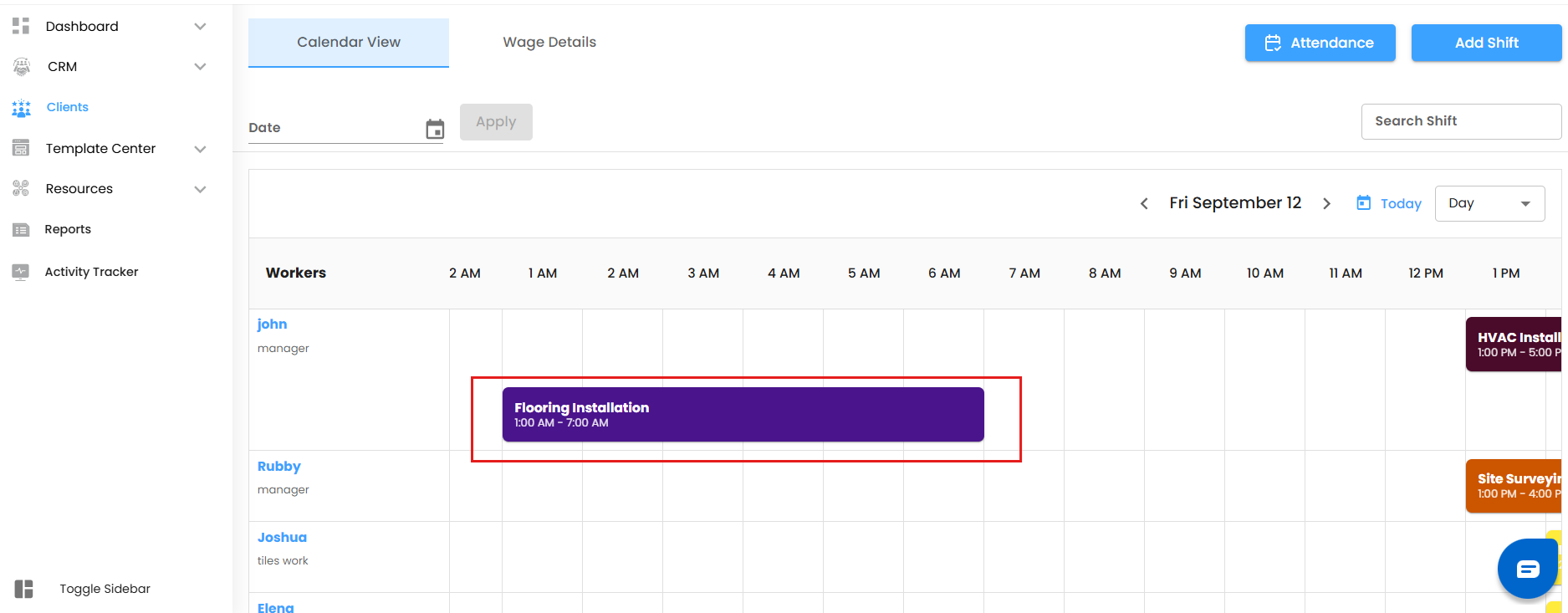Toggle the sidebar layout icon

coord(24,589)
